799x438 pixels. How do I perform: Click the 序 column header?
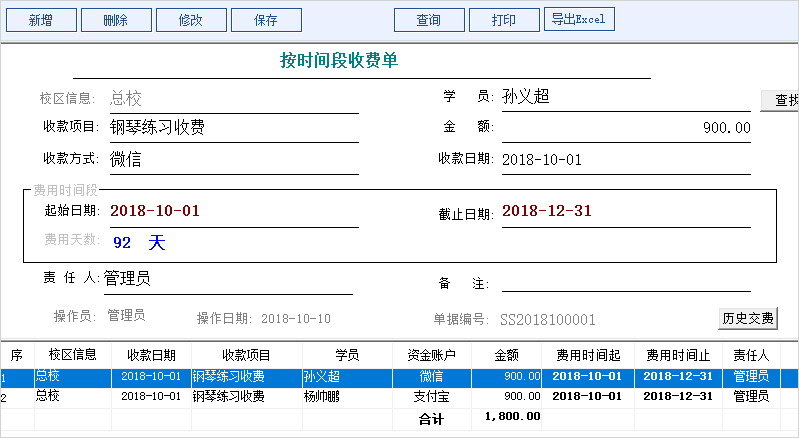17,355
